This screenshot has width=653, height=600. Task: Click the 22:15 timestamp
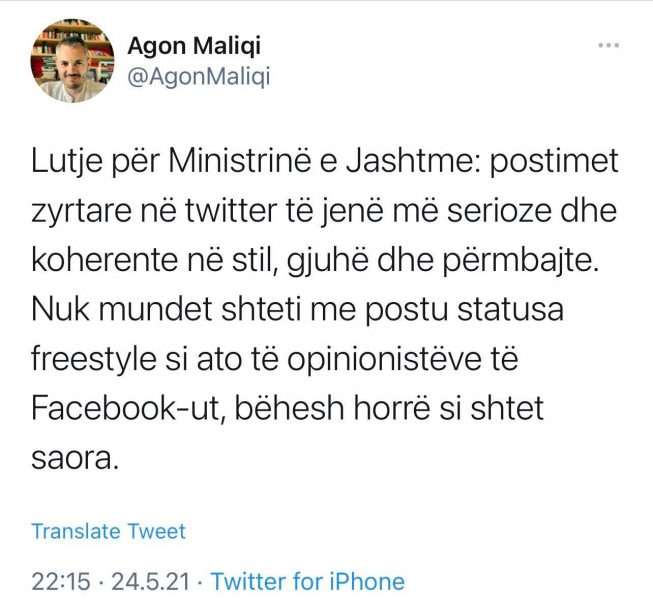coord(61,581)
